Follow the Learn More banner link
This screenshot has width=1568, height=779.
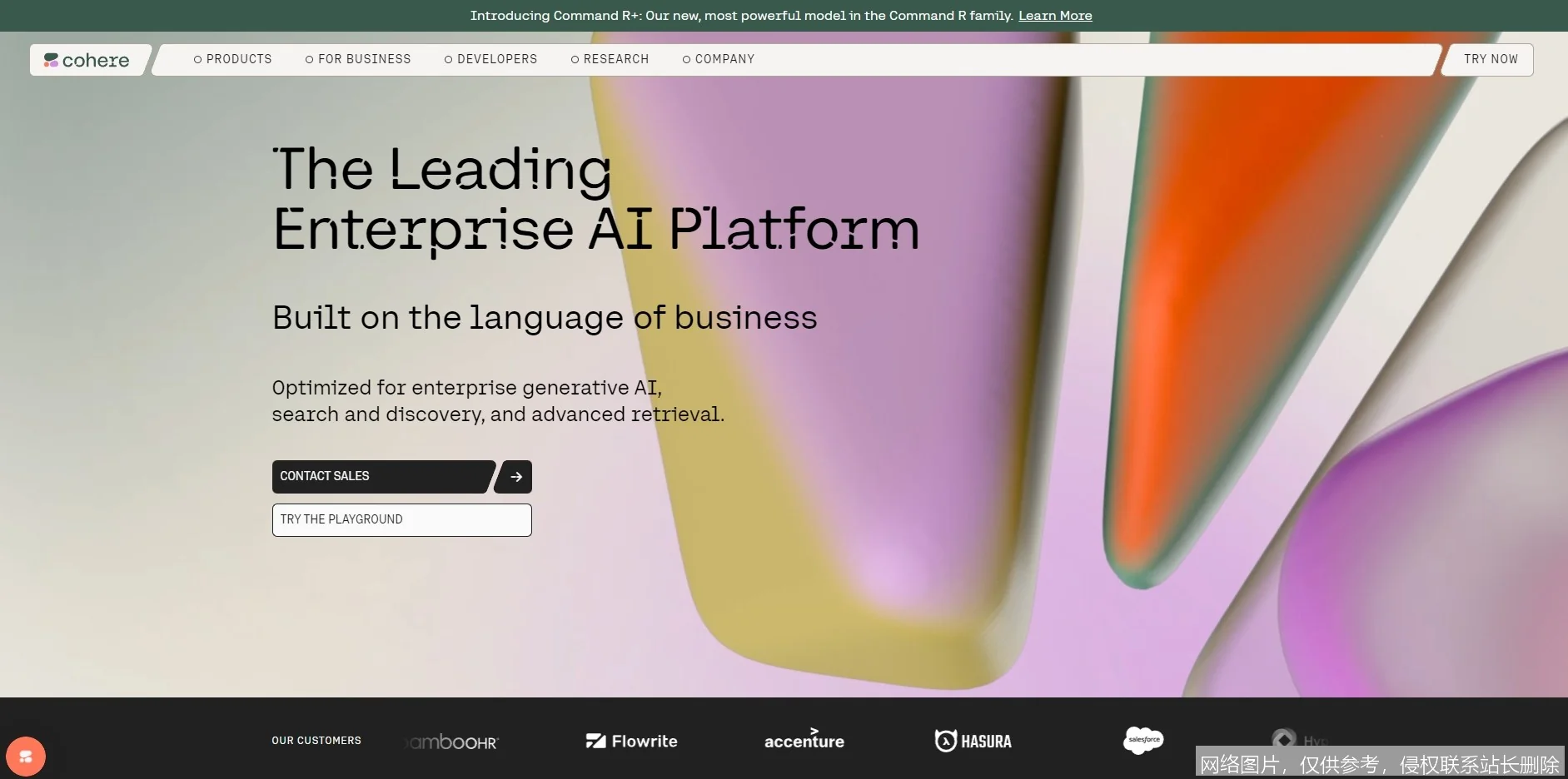[x=1055, y=16]
